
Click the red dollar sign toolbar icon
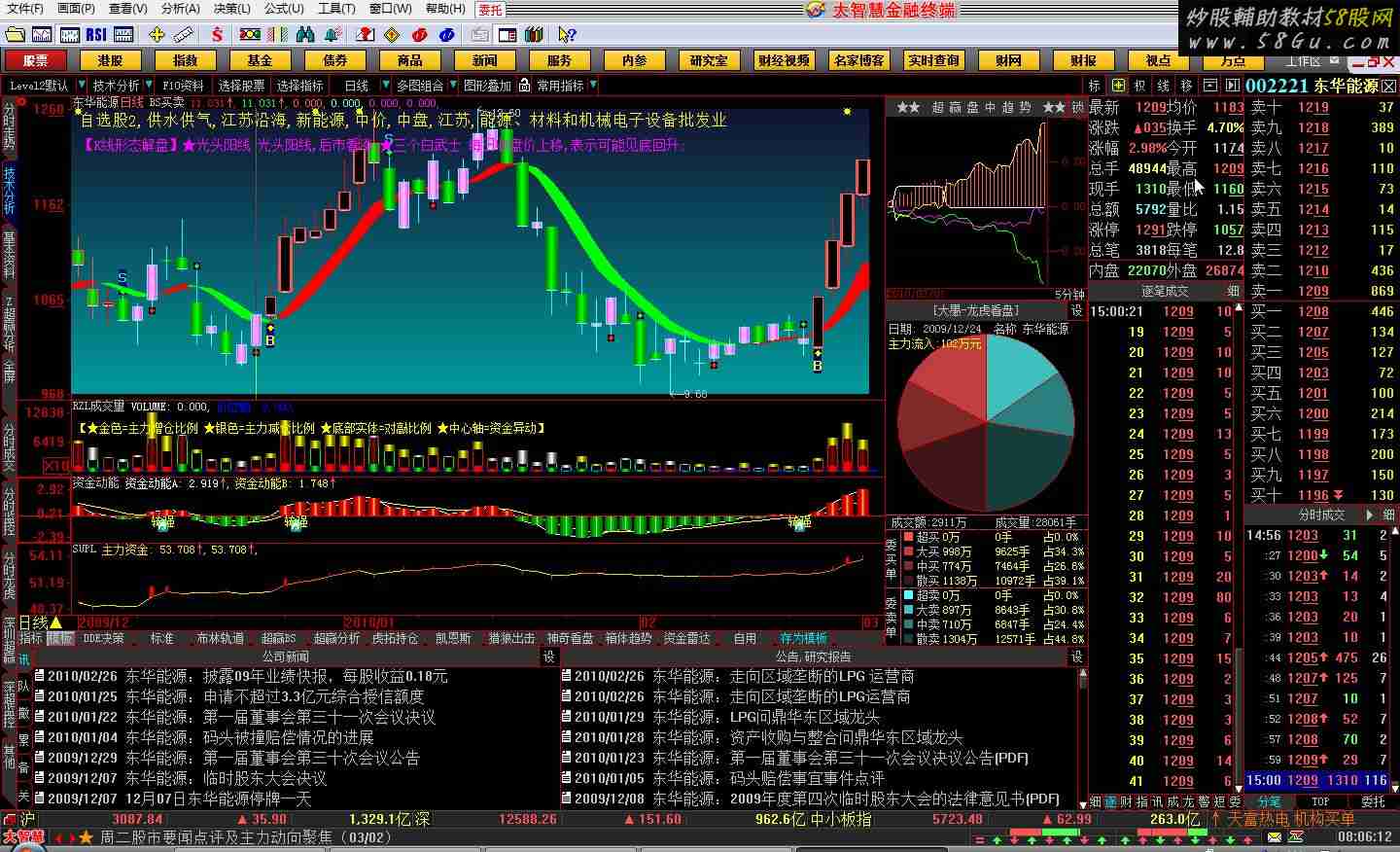pyautogui.click(x=218, y=35)
